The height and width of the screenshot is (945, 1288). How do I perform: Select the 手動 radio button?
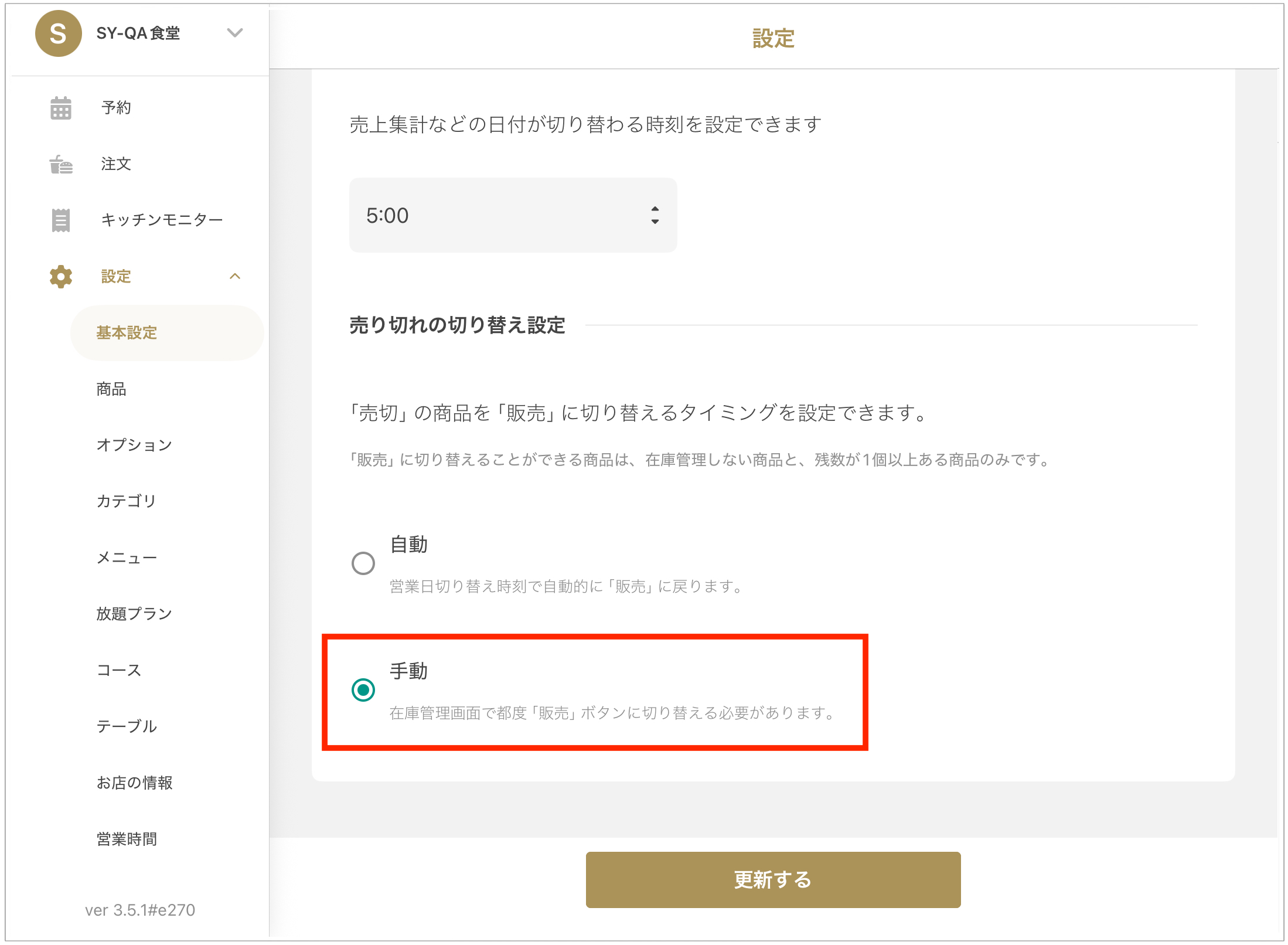[x=363, y=690]
